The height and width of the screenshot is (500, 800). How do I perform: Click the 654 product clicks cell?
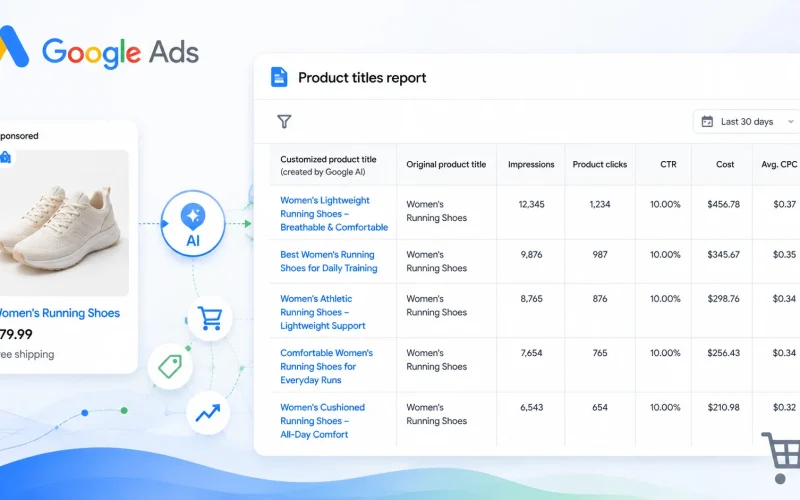pyautogui.click(x=600, y=408)
